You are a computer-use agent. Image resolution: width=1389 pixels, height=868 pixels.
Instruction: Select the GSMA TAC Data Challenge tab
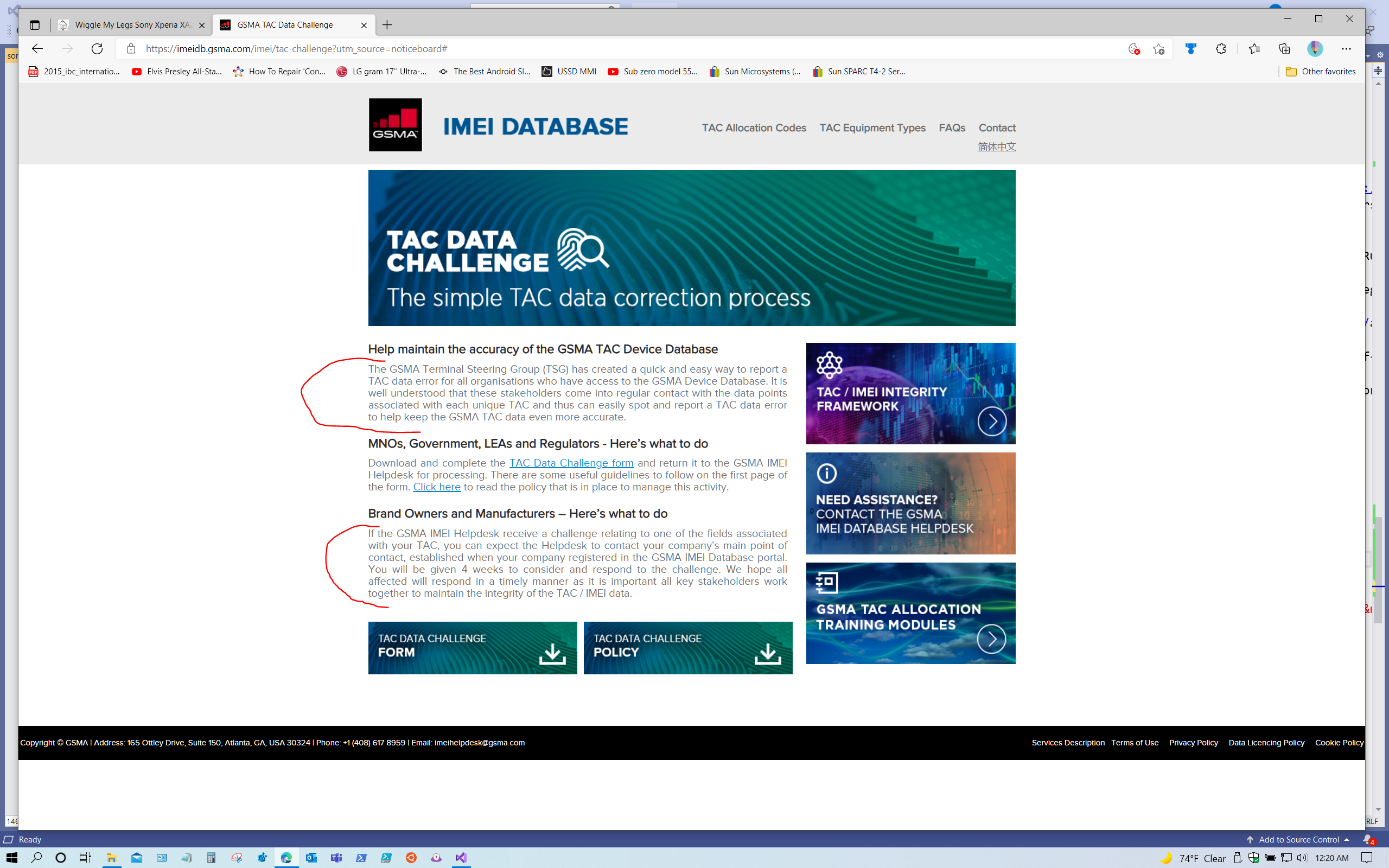tap(294, 25)
